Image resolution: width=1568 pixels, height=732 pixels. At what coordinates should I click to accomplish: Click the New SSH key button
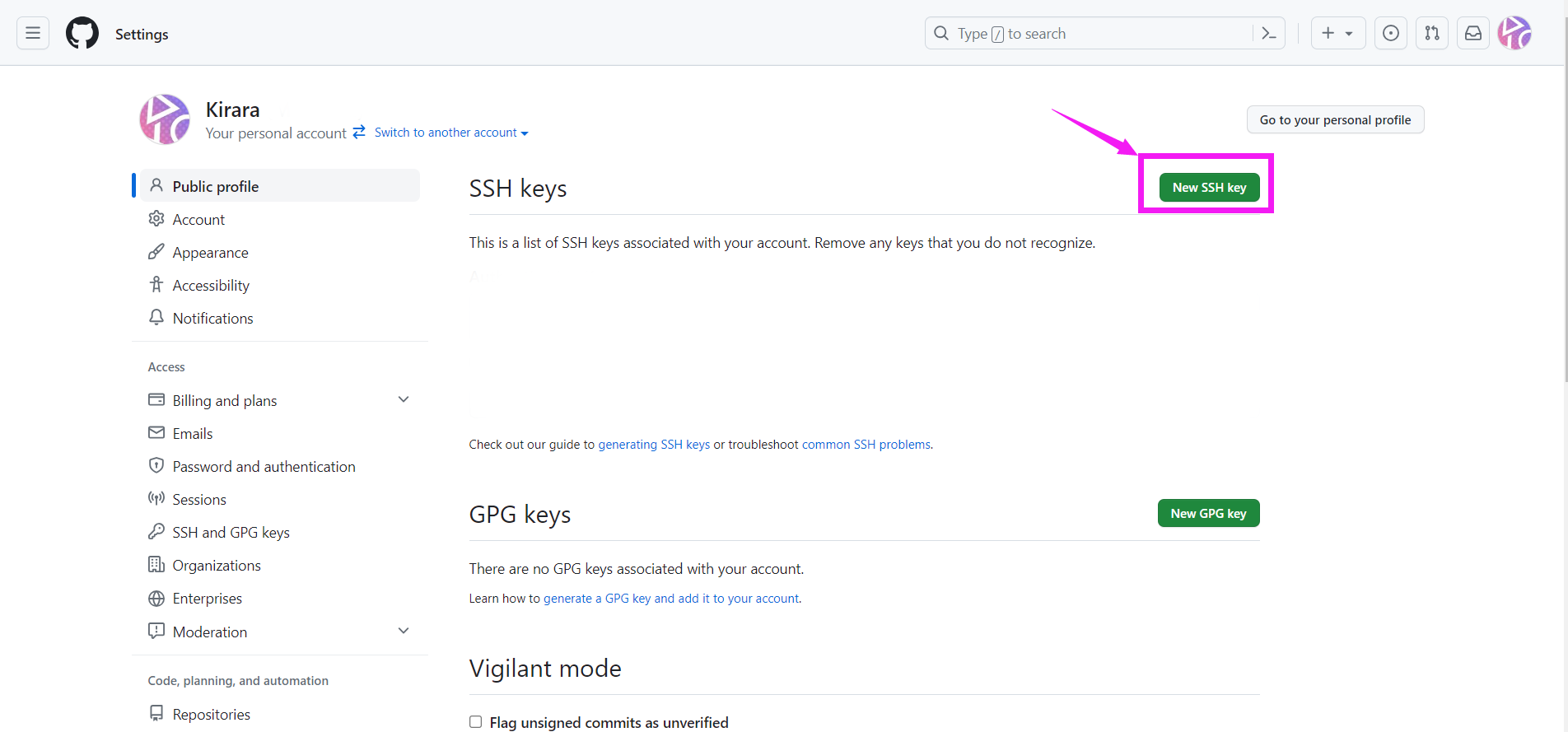click(x=1209, y=187)
